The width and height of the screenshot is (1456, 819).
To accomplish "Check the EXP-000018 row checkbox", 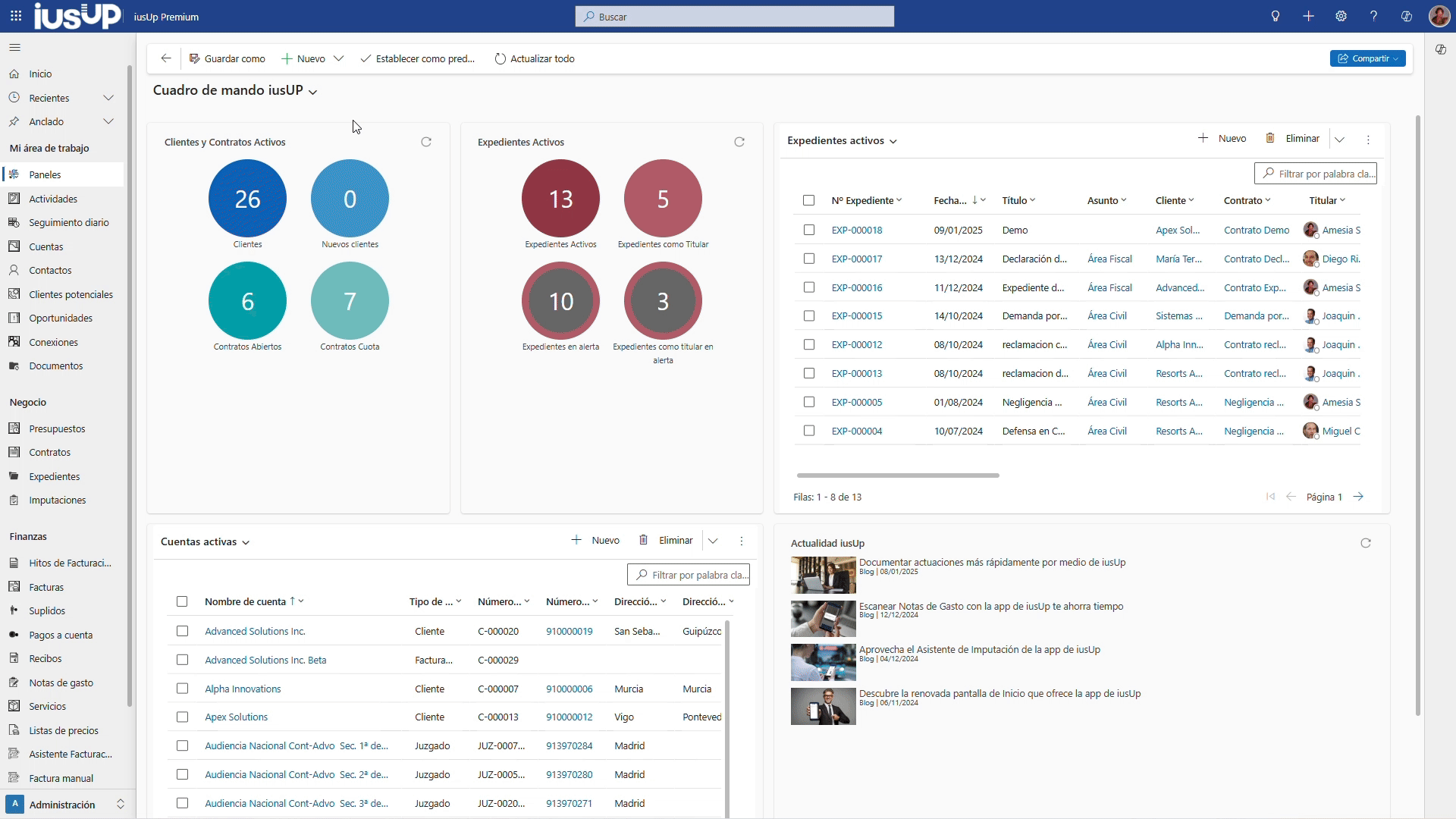I will 809,230.
